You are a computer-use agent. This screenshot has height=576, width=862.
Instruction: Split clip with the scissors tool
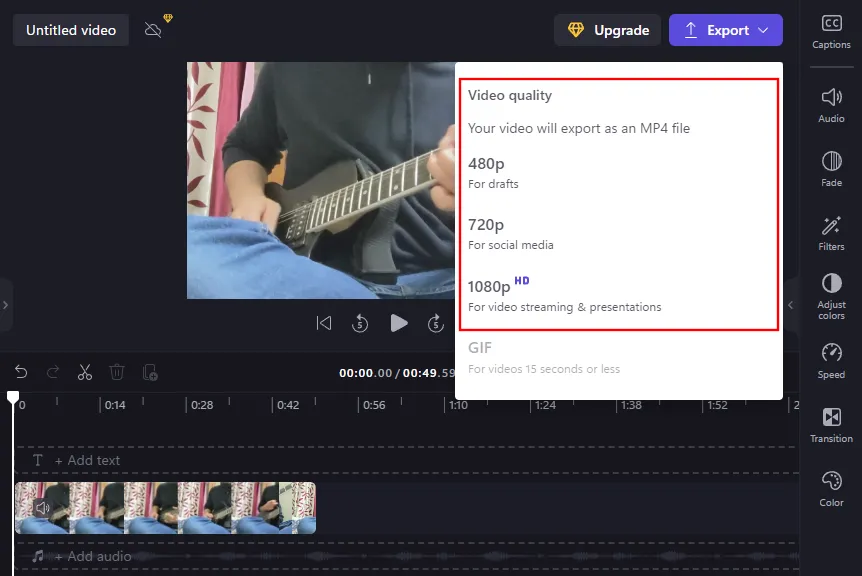point(85,373)
